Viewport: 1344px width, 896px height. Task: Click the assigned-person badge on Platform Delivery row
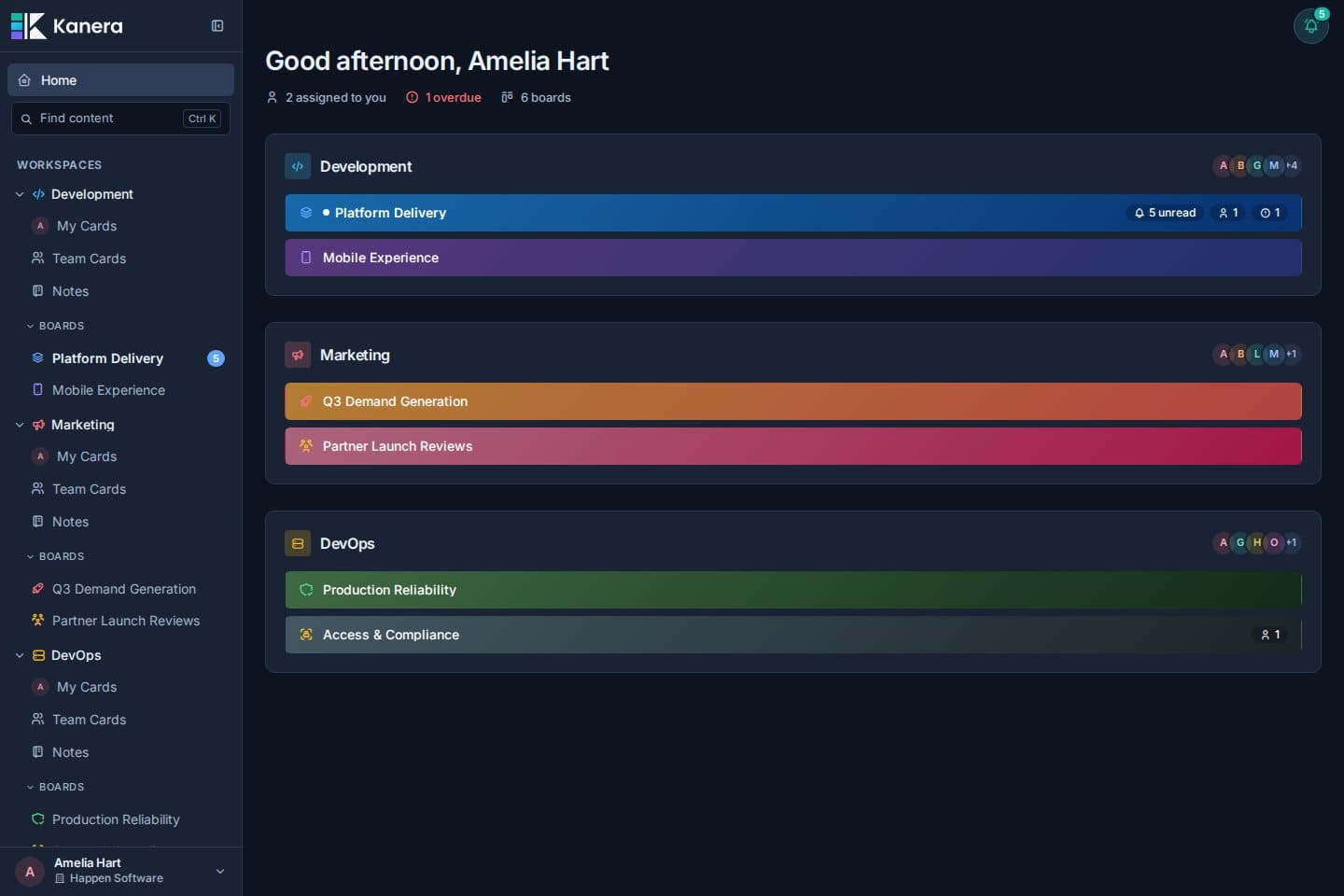point(1228,213)
